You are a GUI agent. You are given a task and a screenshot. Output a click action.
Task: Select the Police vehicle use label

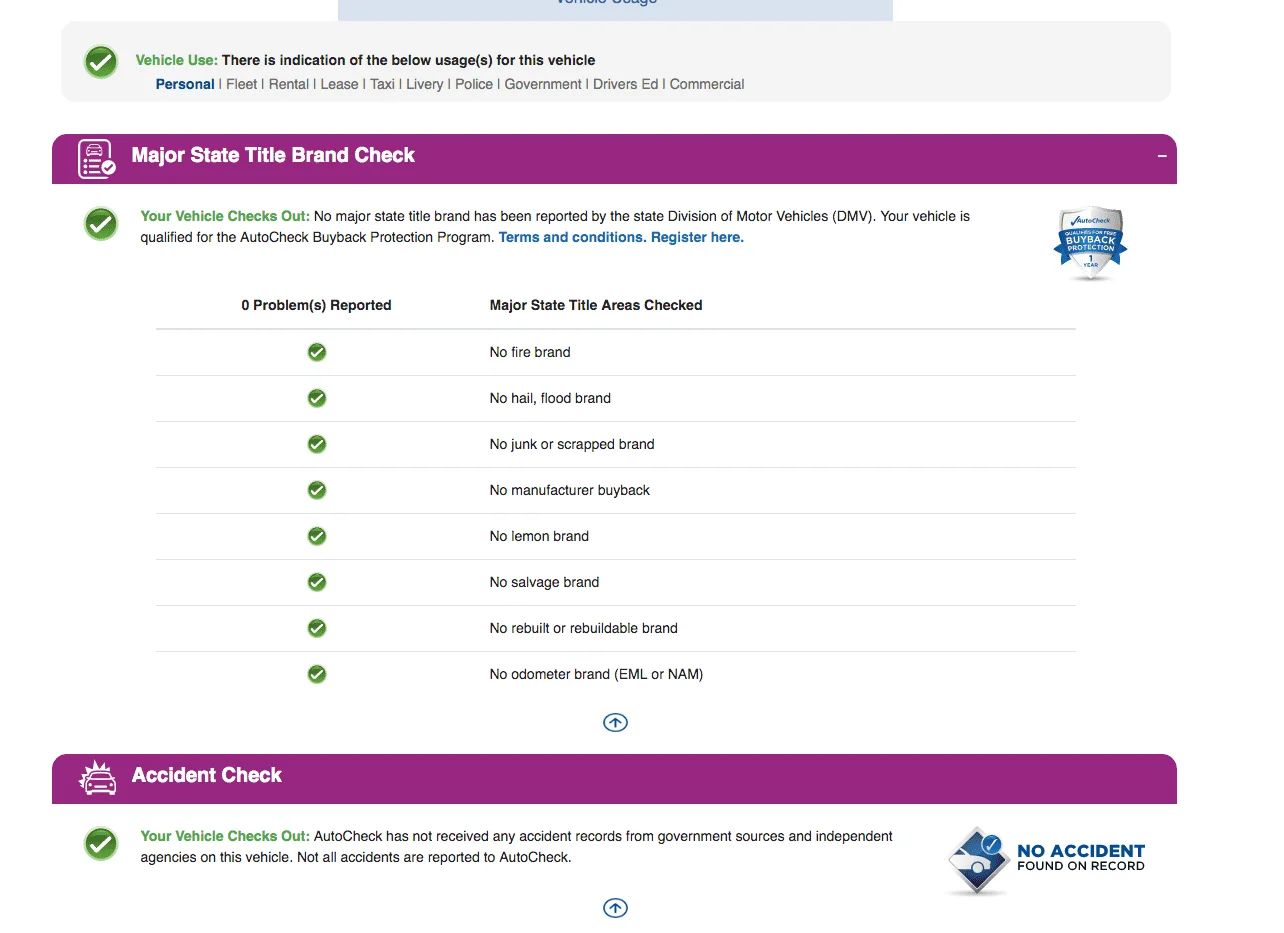[x=474, y=84]
